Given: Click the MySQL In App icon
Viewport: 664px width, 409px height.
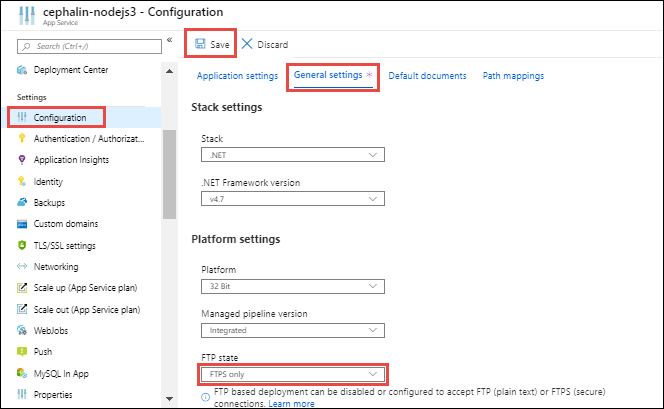Looking at the screenshot, I should [21, 373].
